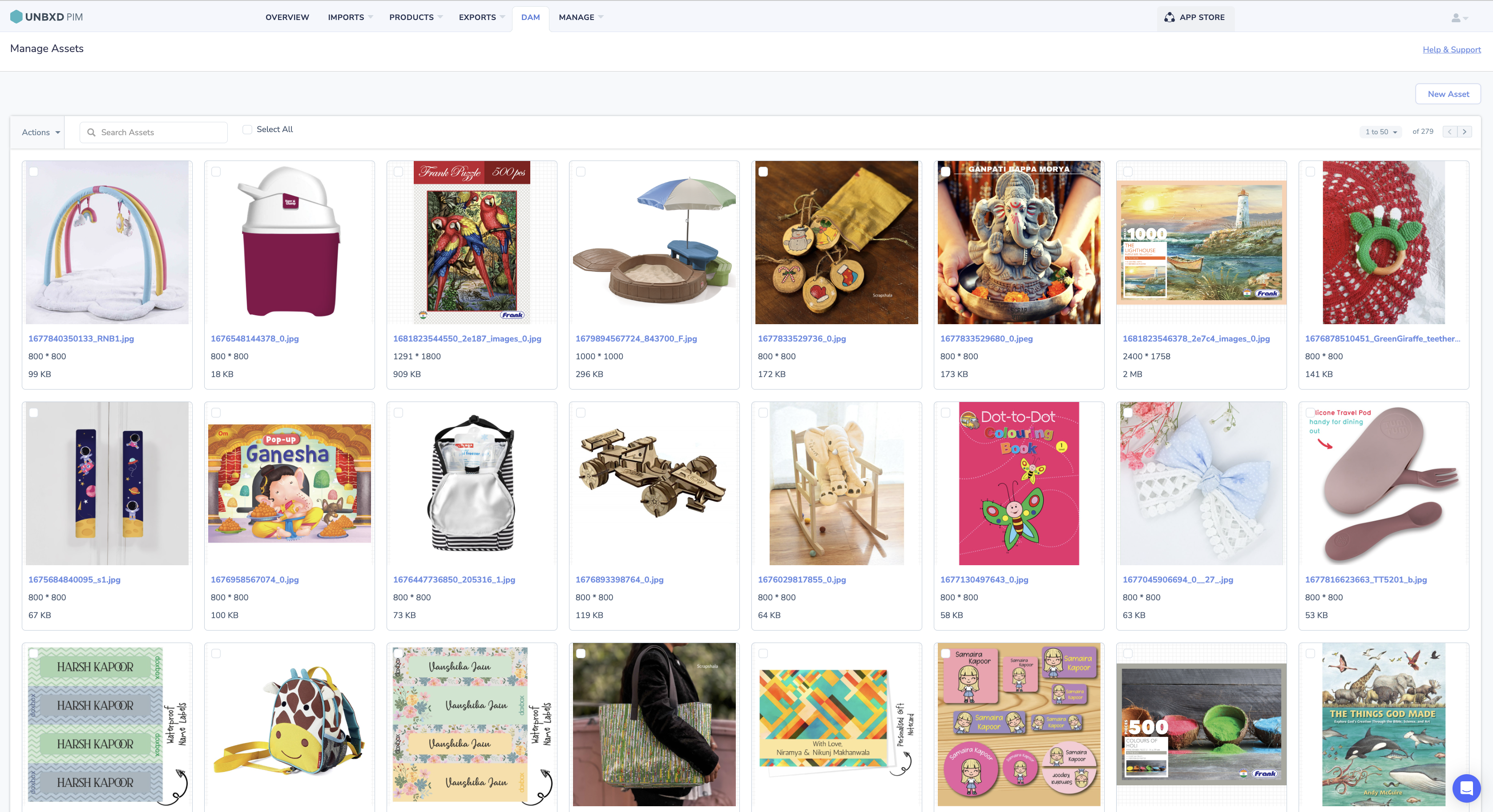Select the Pop-up Ganesha asset checkbox
Screen dimensions: 1493x812
[216, 412]
